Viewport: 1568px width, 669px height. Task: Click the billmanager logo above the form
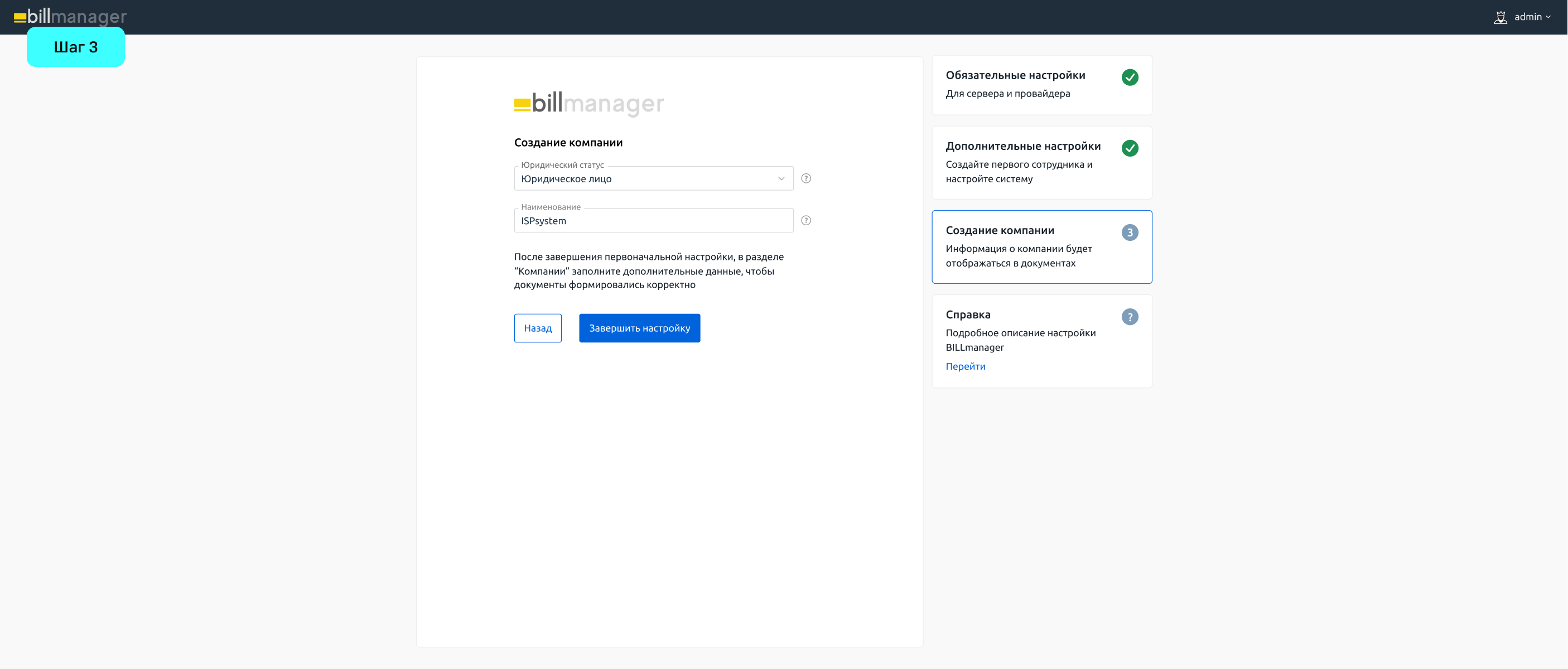pyautogui.click(x=588, y=103)
